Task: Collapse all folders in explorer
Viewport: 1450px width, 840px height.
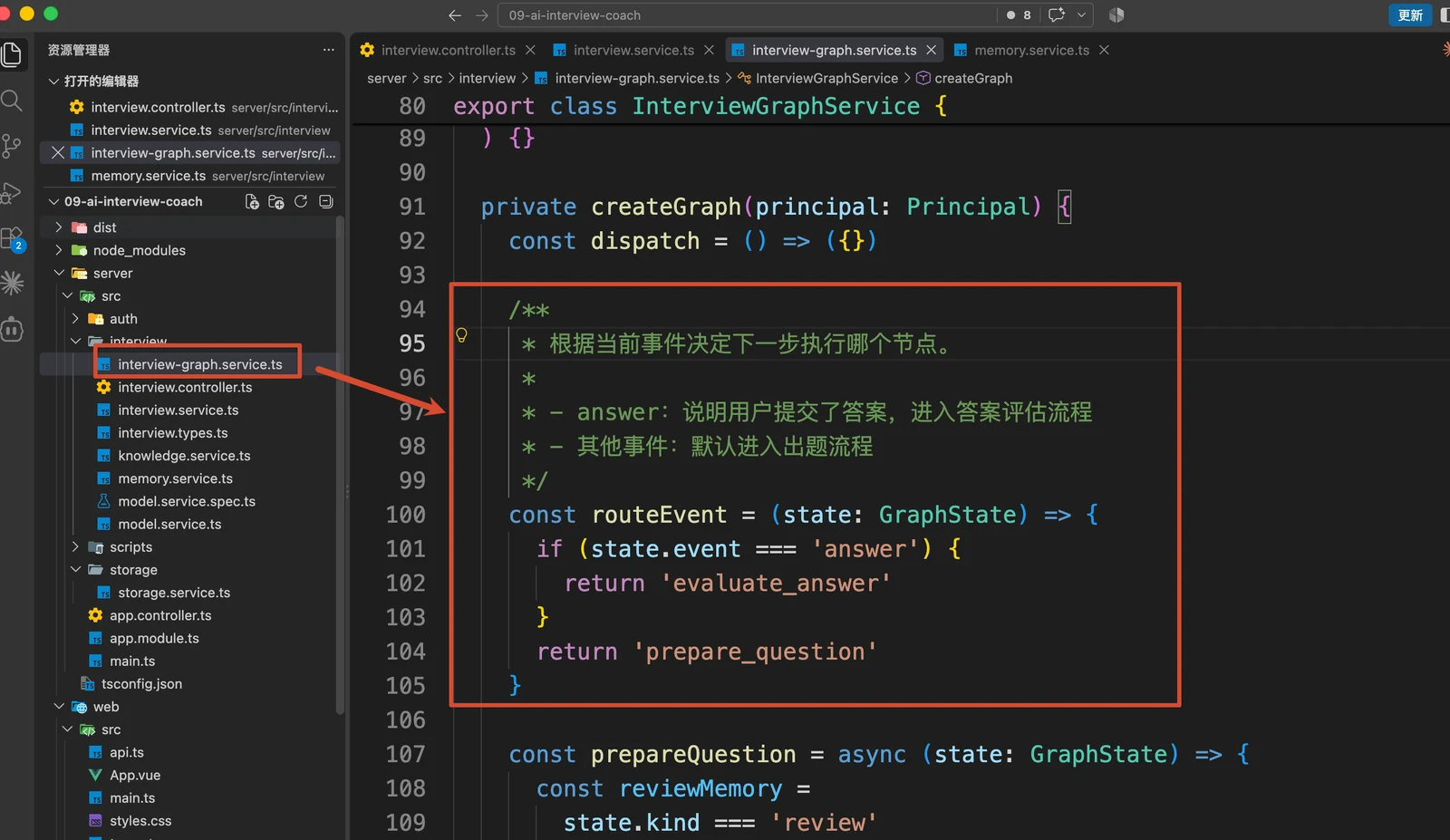Action: click(x=326, y=201)
